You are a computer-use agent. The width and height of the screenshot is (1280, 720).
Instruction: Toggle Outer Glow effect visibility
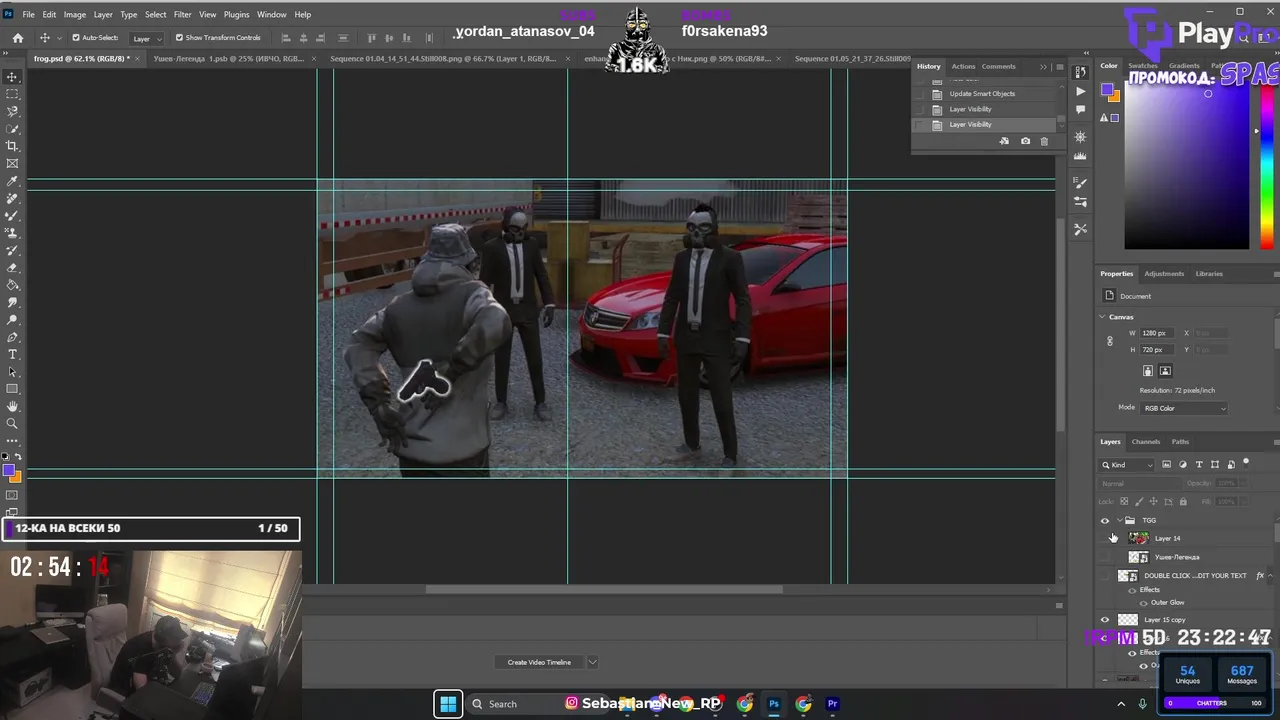tap(1144, 603)
